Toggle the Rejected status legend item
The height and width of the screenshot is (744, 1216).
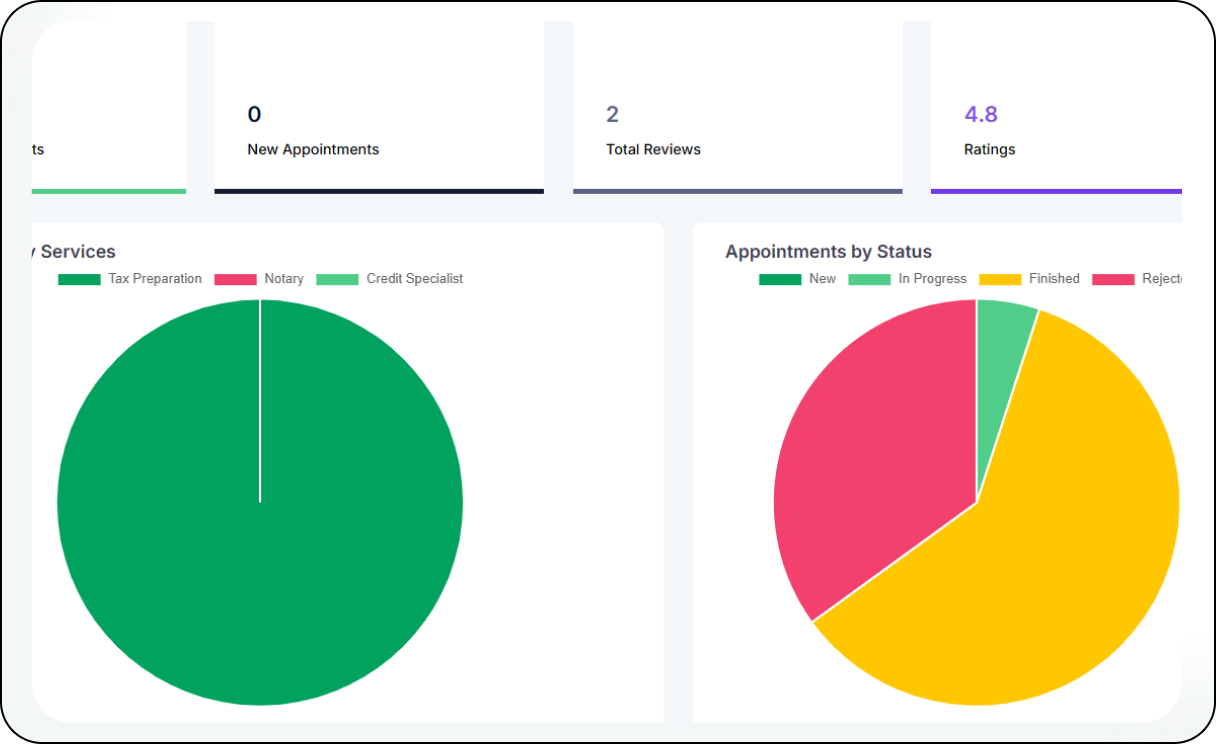pyautogui.click(x=1161, y=279)
